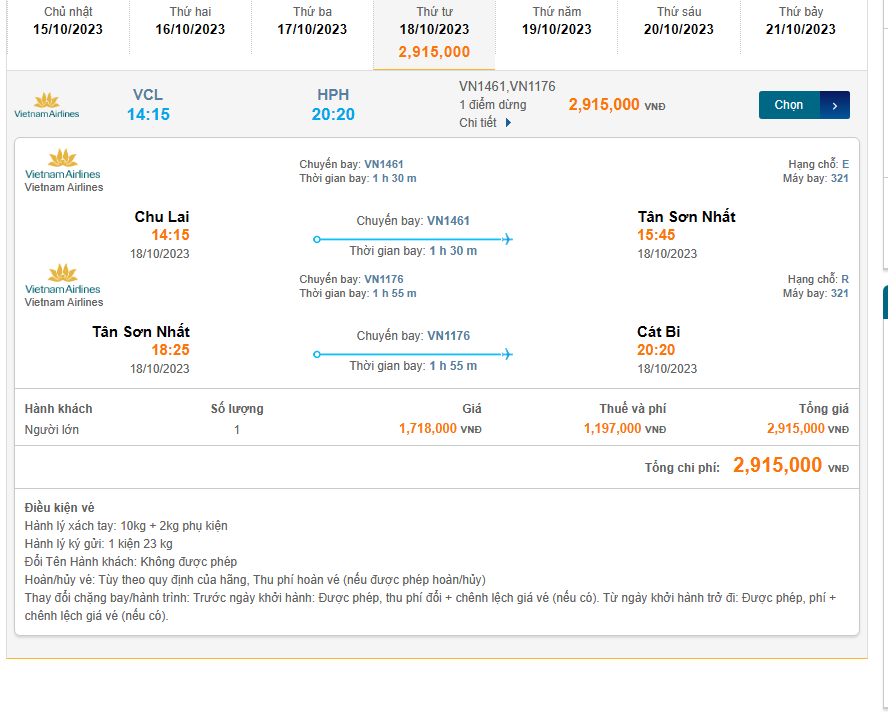888x713 pixels.
Task: Click the VCL 14:15 departure in summary row
Action: point(148,105)
